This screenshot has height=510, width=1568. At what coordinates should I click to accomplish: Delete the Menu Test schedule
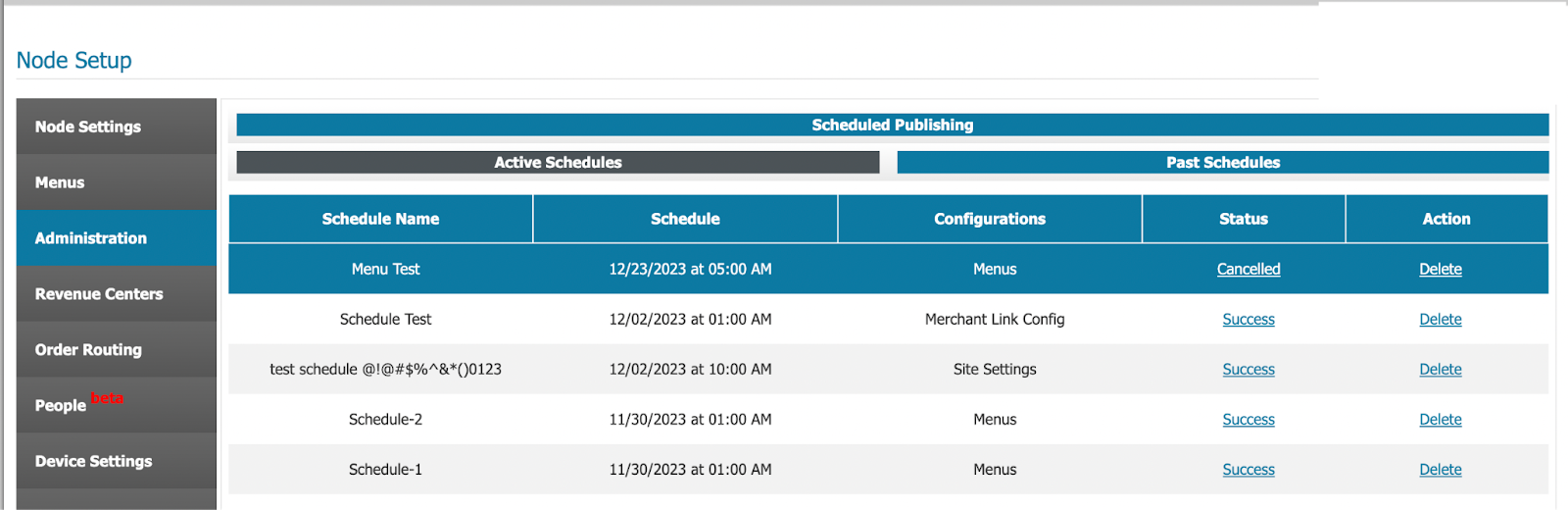coord(1441,269)
